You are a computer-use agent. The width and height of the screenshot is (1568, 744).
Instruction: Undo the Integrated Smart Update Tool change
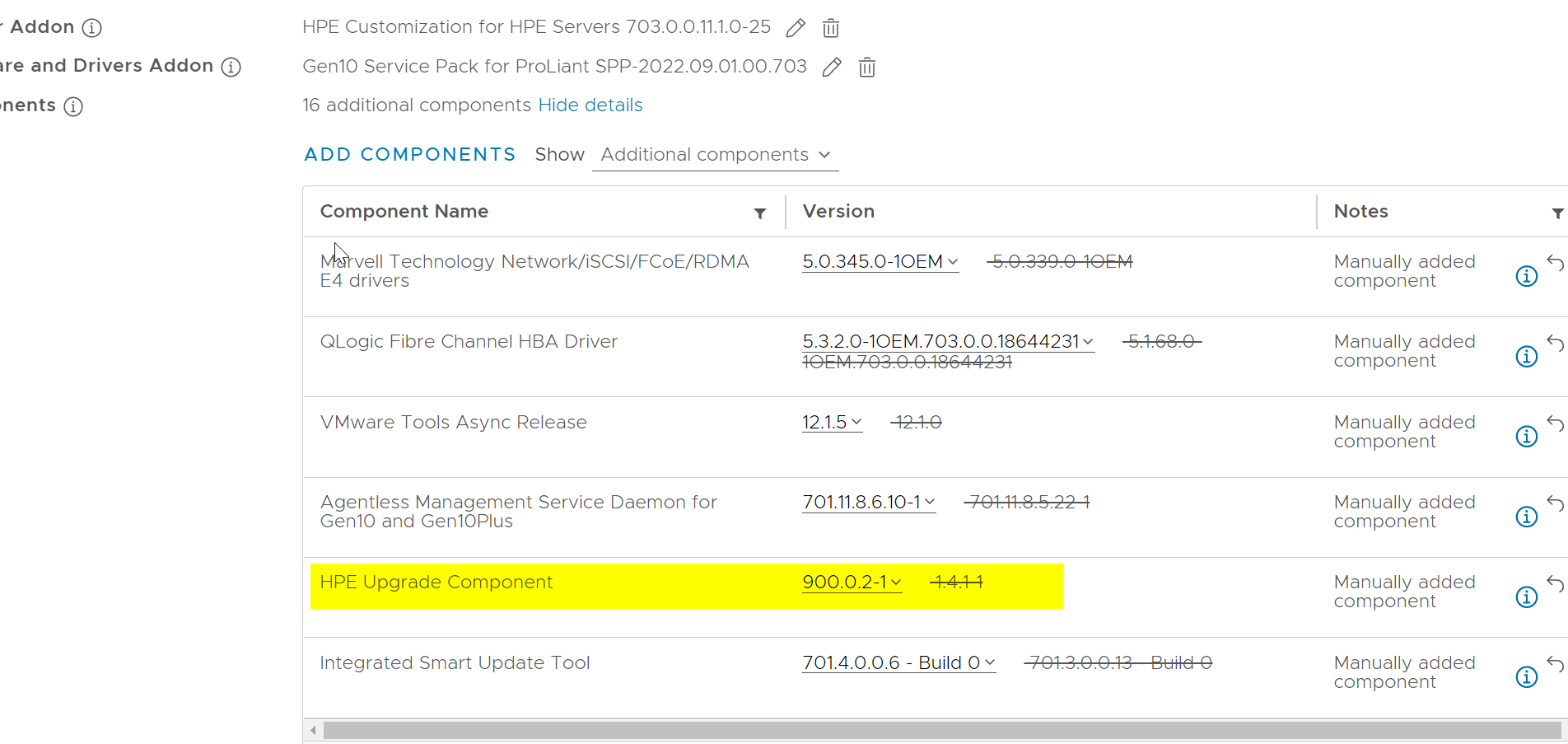[x=1555, y=663]
